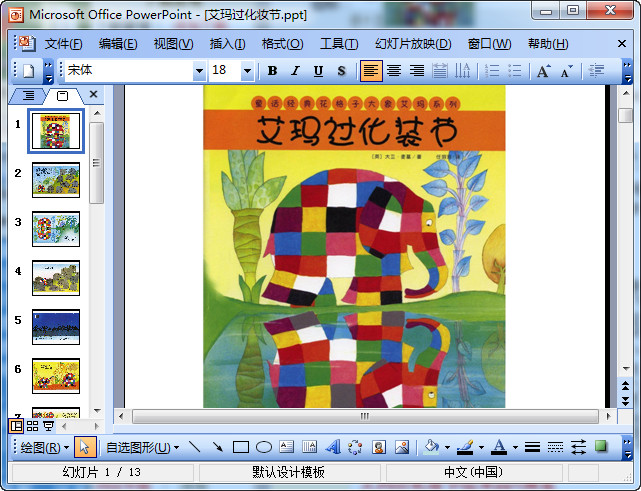This screenshot has width=641, height=491.
Task: Decrease font size
Action: 566,71
